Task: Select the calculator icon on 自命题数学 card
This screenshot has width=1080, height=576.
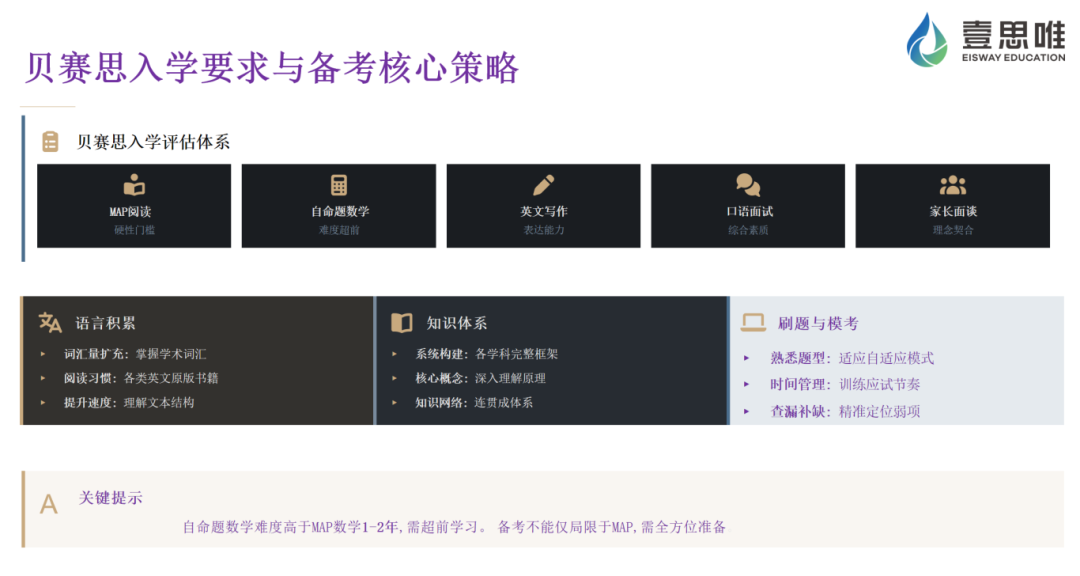Action: (338, 186)
